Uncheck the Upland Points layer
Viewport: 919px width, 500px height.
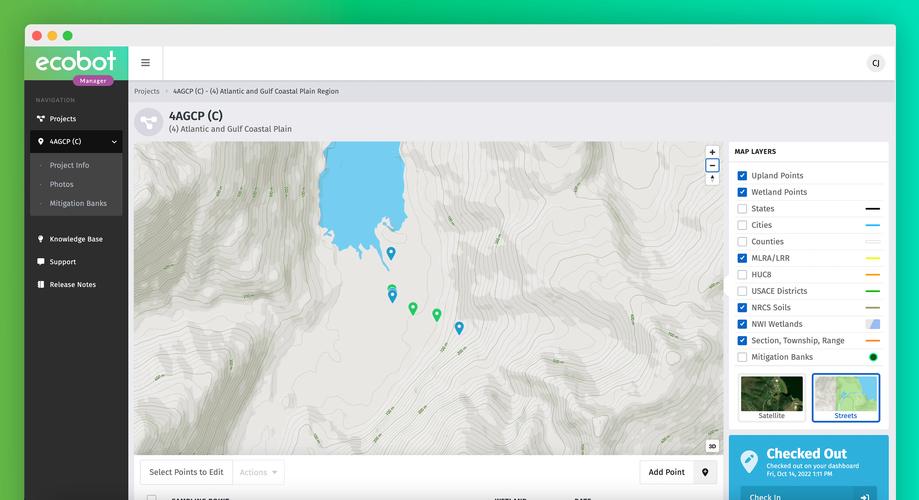[742, 176]
